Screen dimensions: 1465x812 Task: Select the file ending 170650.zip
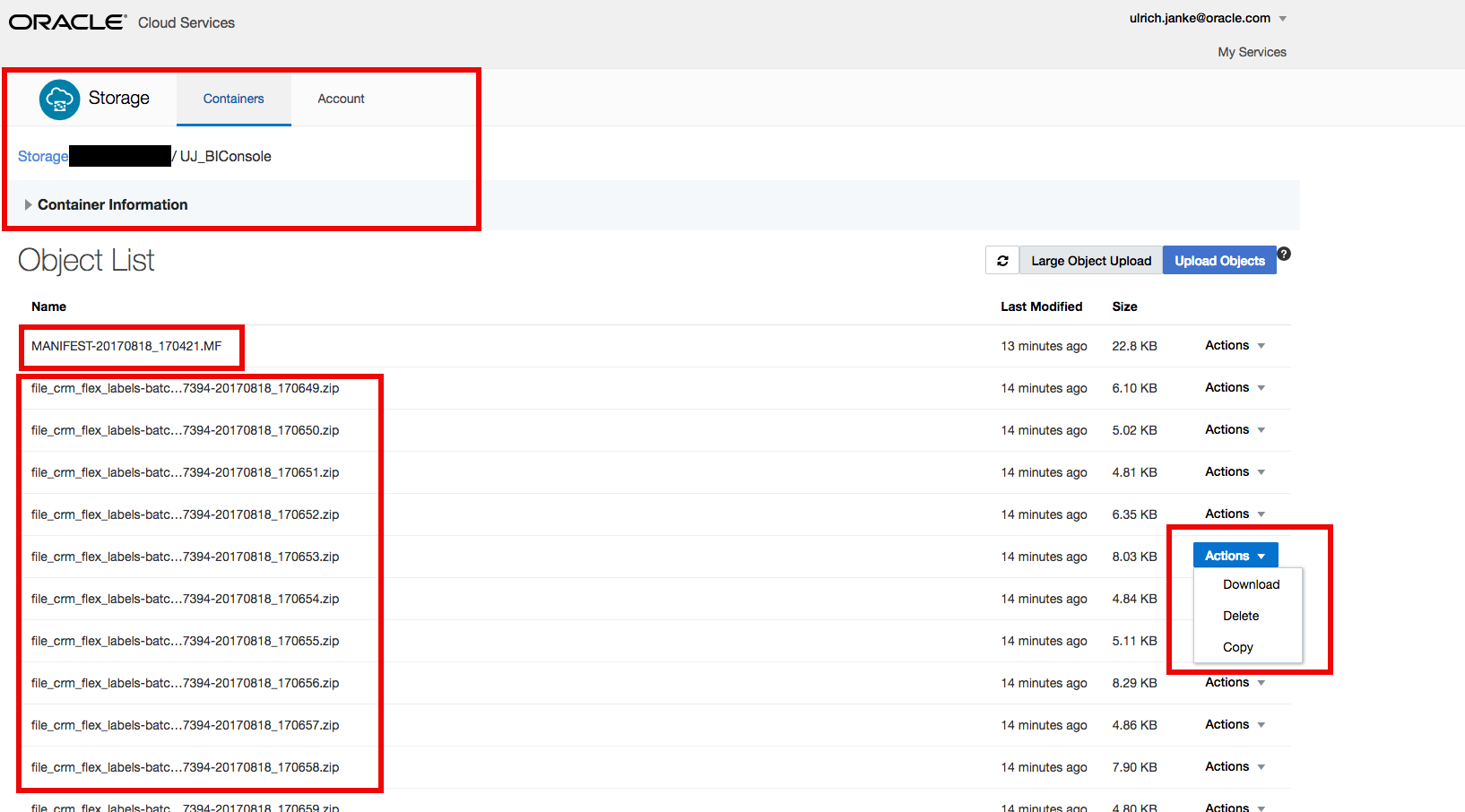[x=185, y=430]
